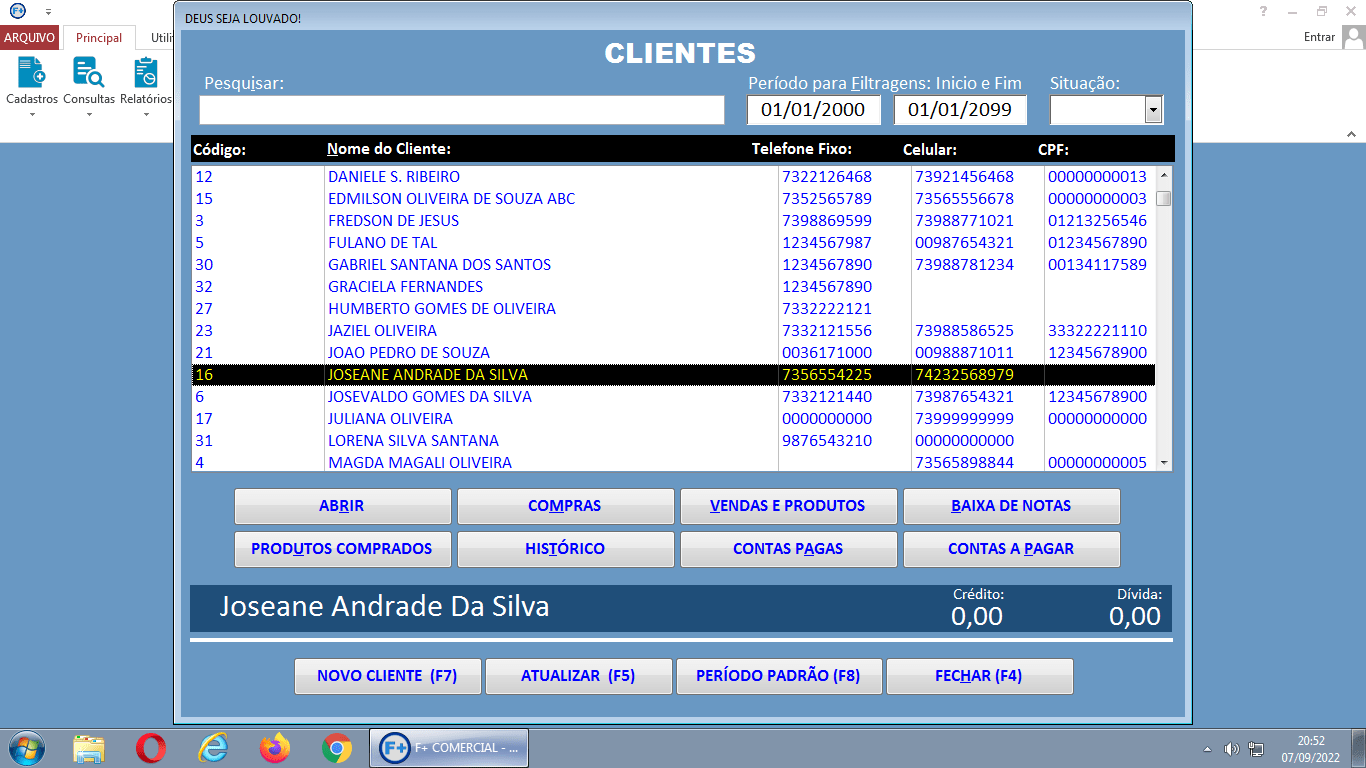The height and width of the screenshot is (768, 1366).
Task: Click the COMPRAS button
Action: (x=565, y=506)
